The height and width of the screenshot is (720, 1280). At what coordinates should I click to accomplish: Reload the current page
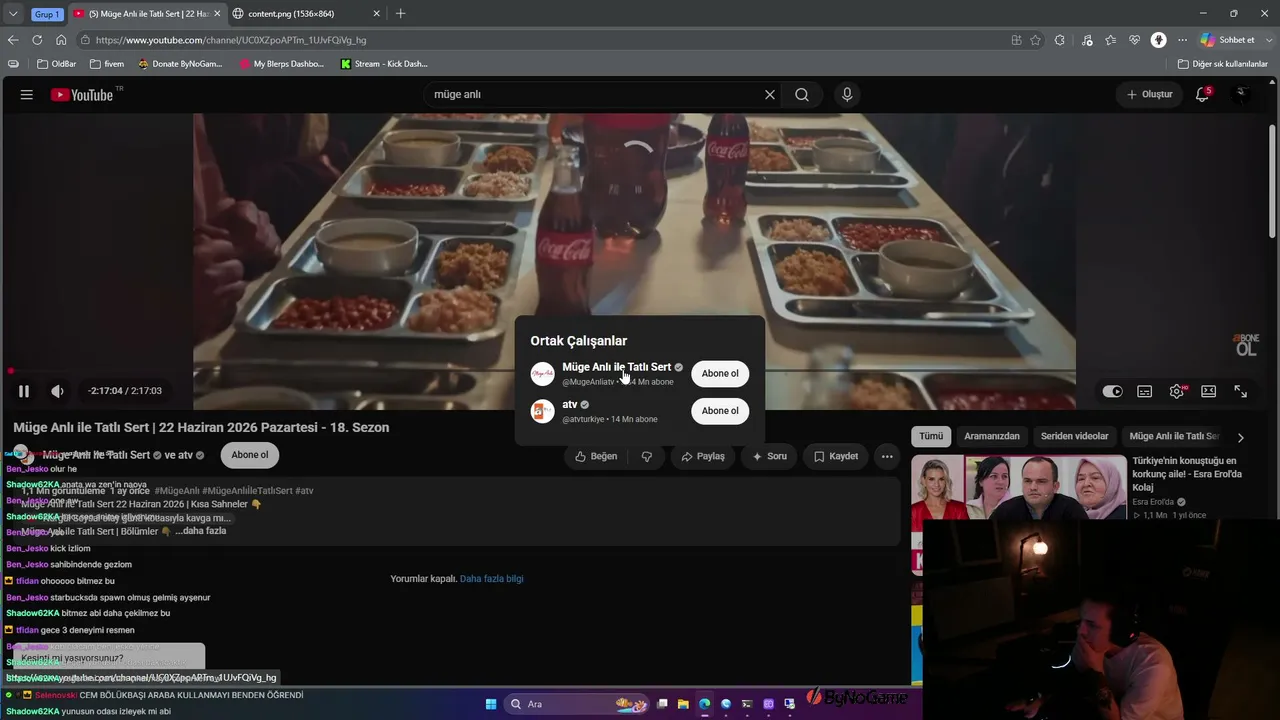(37, 40)
